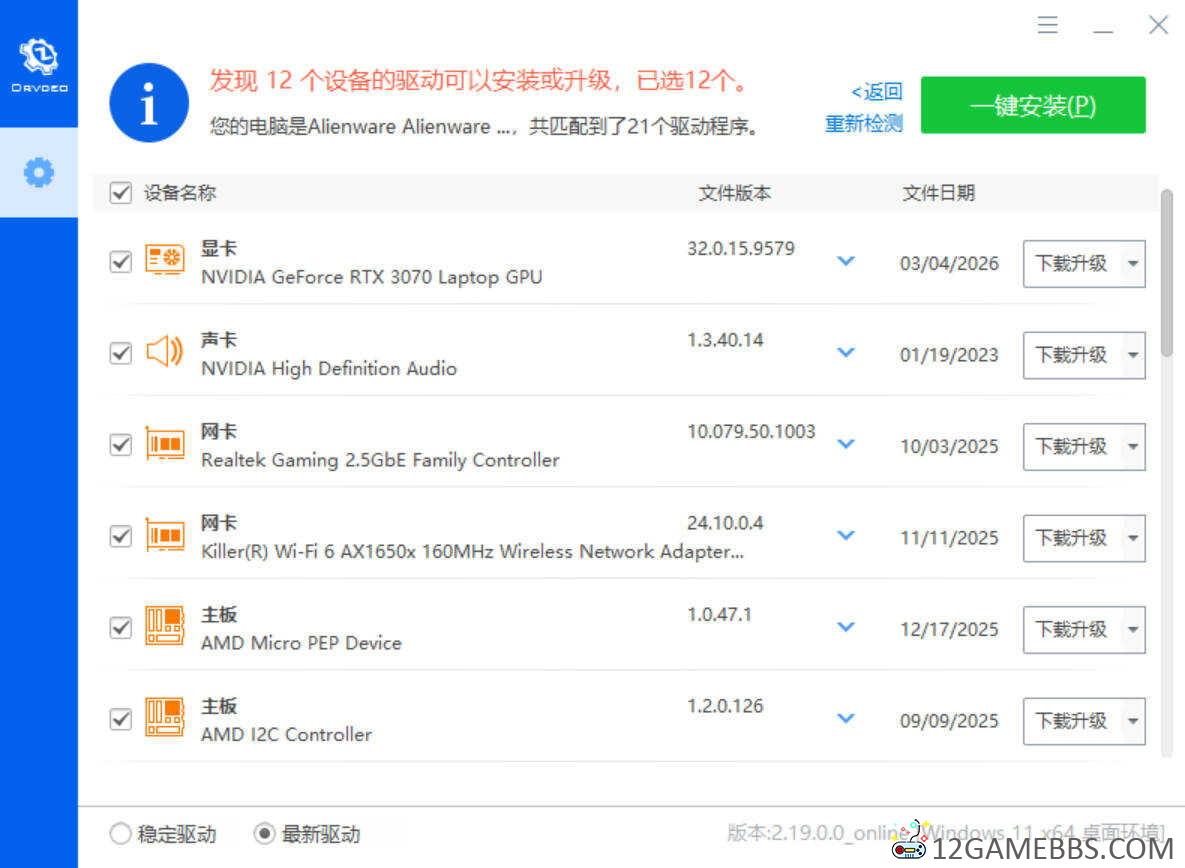The width and height of the screenshot is (1185, 868).
Task: Open 下载升级 dropdown arrow for Killer Wi-Fi
Action: click(1132, 538)
